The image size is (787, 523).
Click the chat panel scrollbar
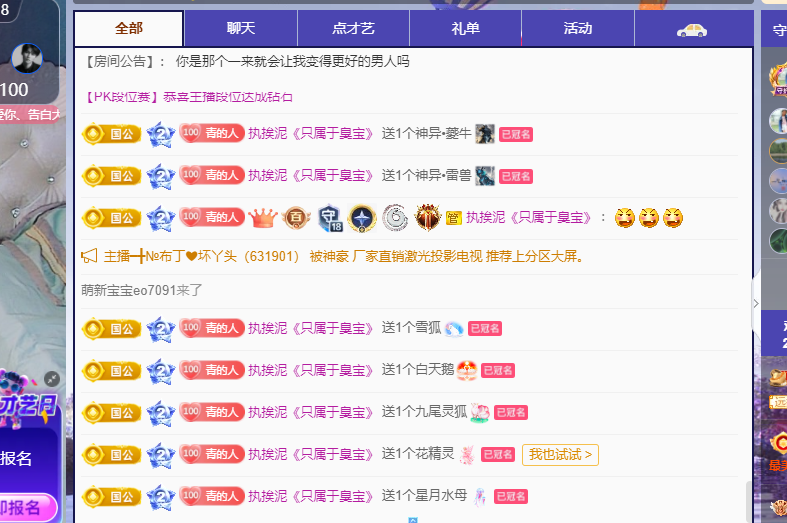pos(749,502)
